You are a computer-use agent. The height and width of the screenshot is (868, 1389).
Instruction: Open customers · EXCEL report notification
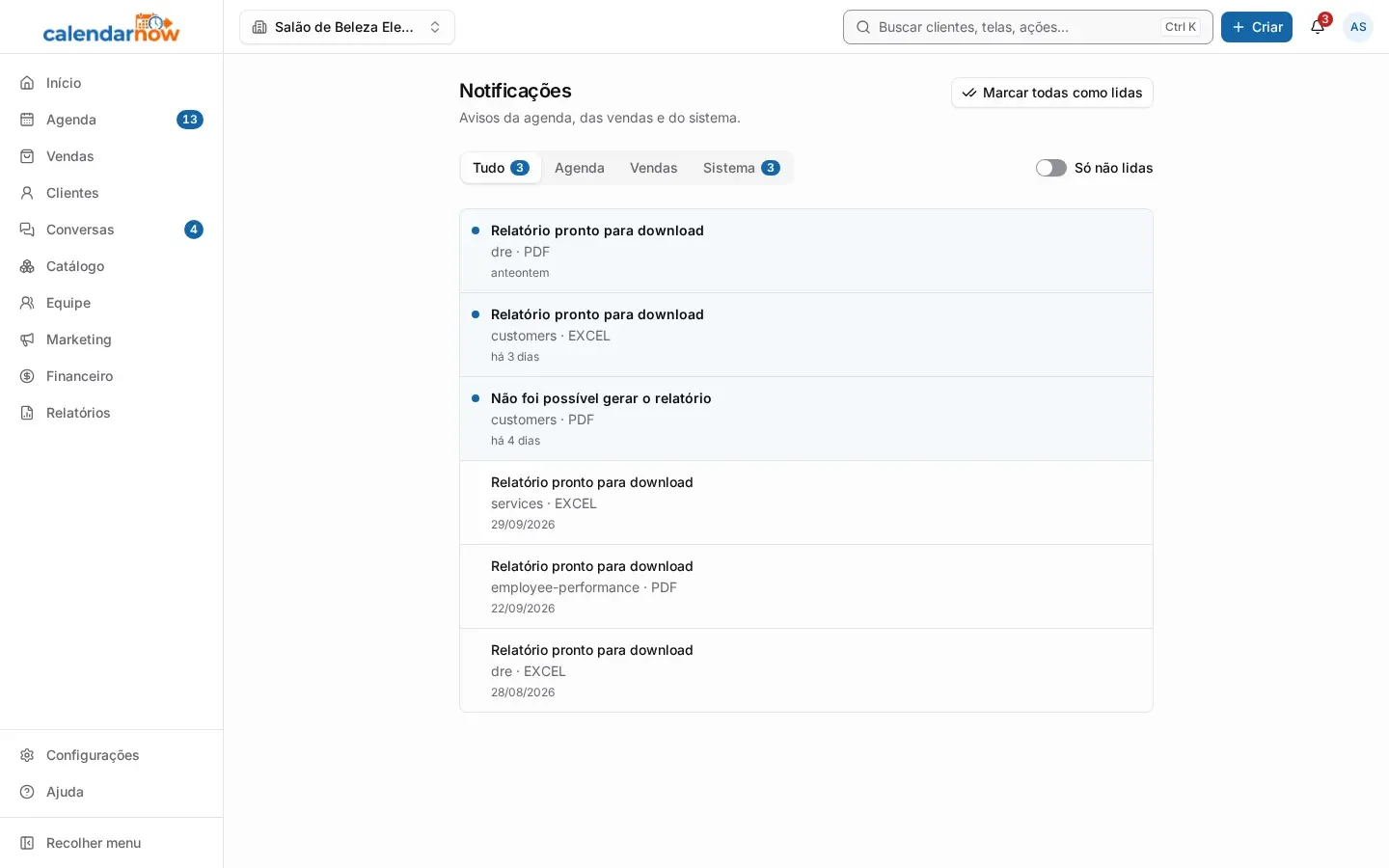[x=806, y=335]
